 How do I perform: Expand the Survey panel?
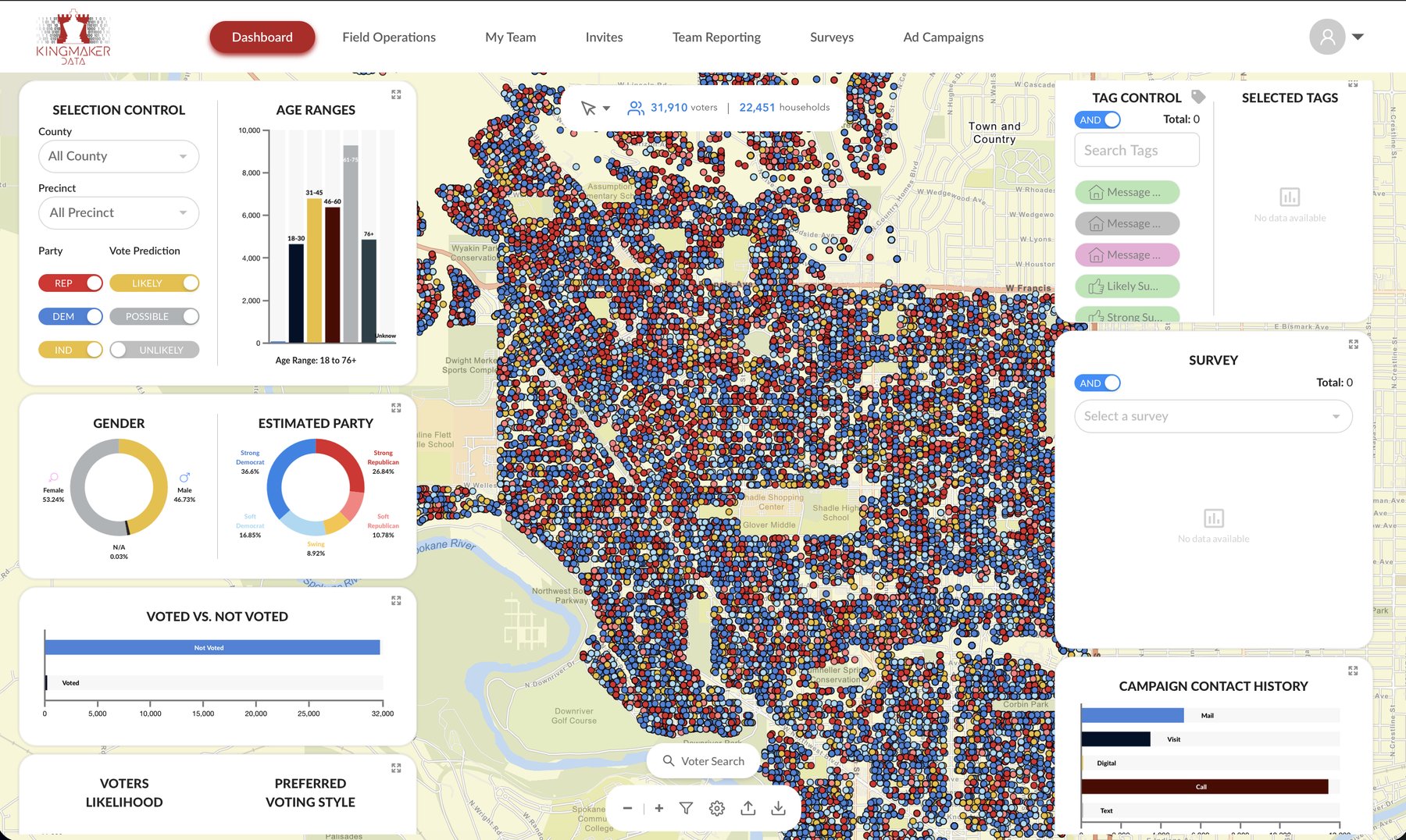point(1353,344)
